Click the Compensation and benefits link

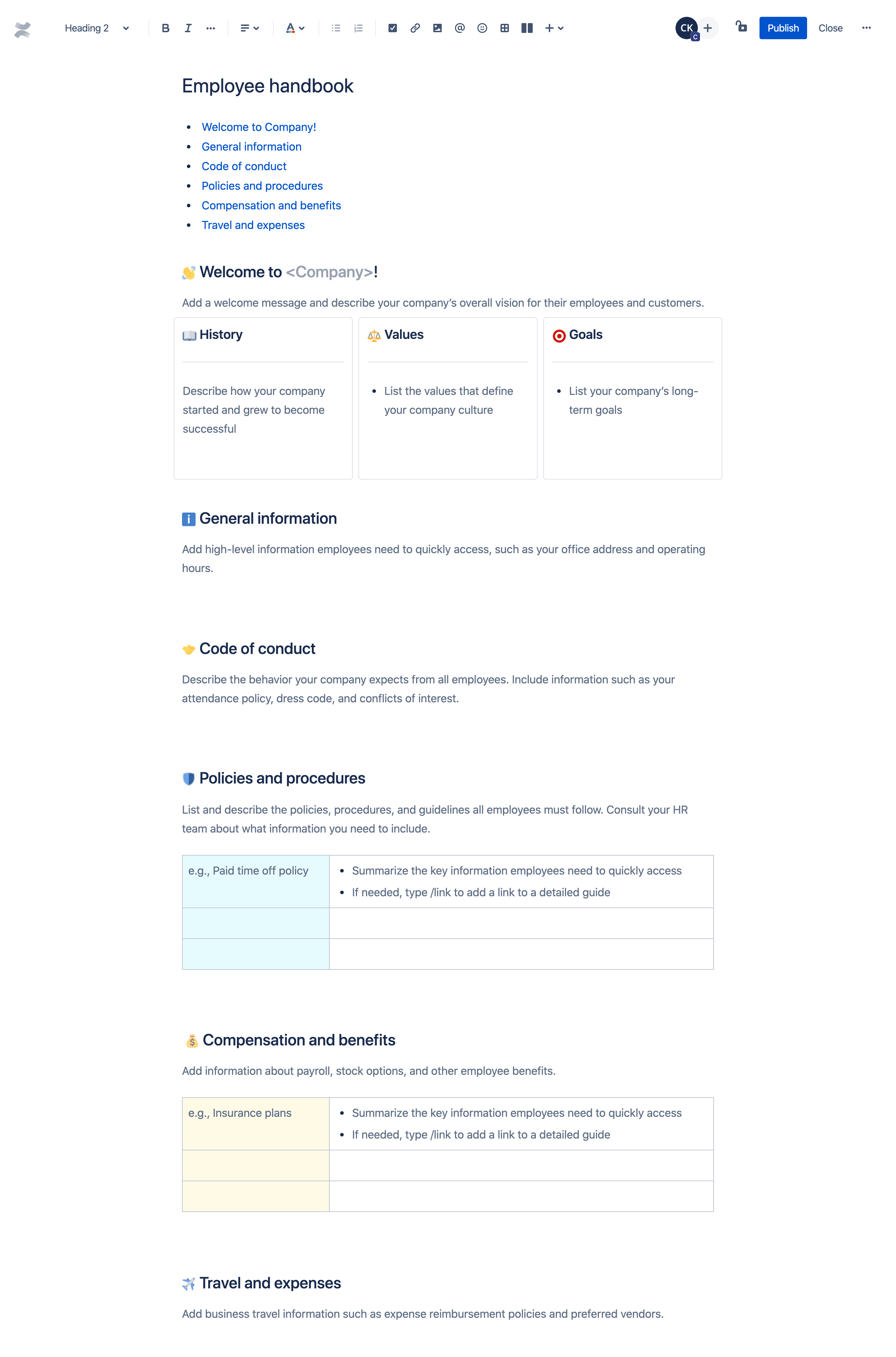tap(271, 205)
